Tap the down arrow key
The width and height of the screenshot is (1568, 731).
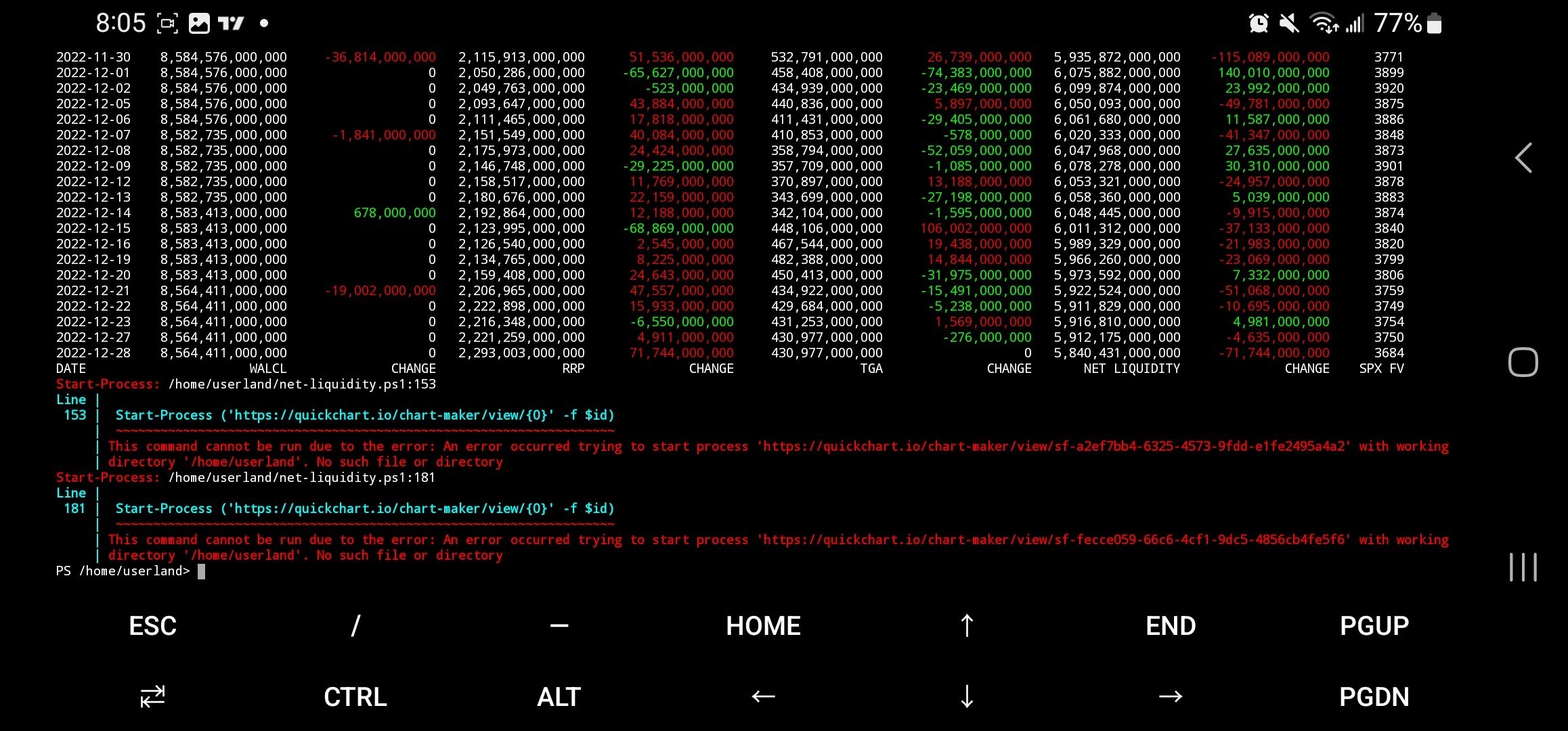pyautogui.click(x=967, y=696)
